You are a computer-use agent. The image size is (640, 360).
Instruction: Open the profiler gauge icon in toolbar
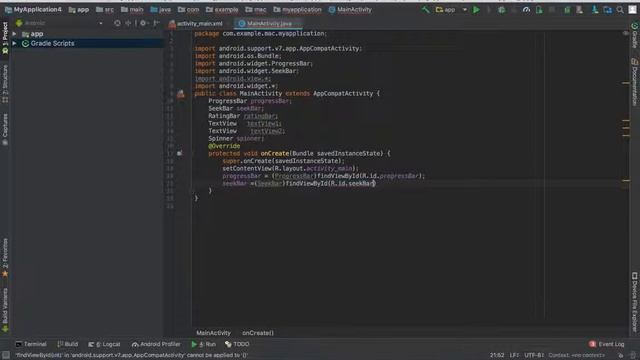[x=526, y=9]
